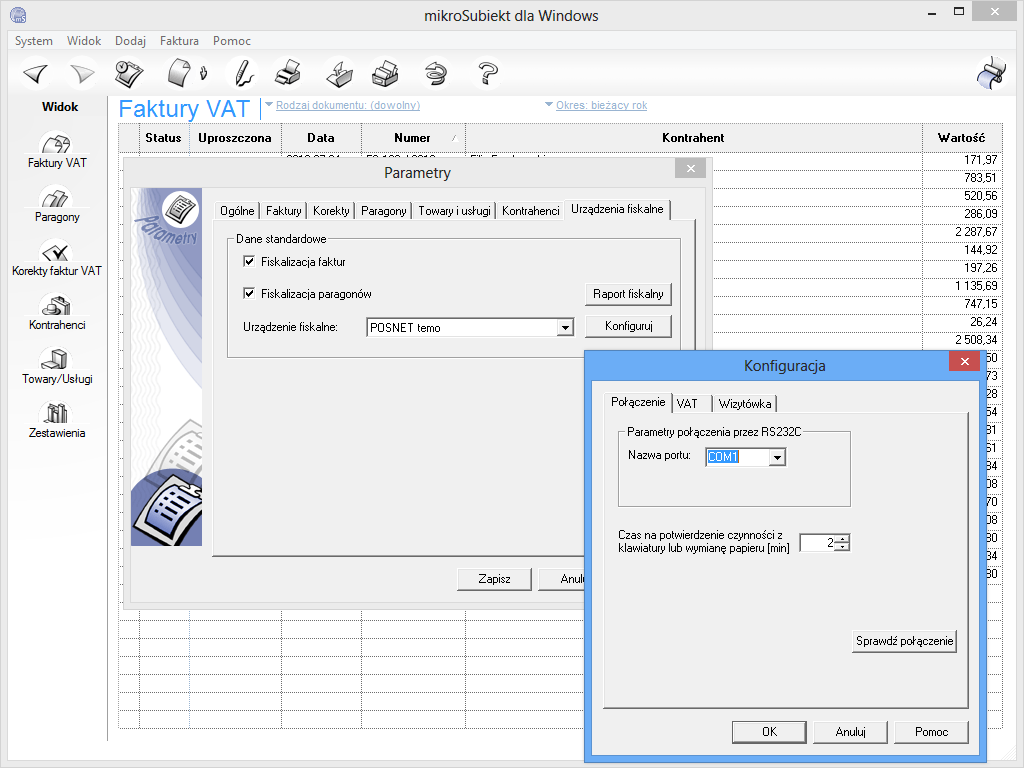Click the printer icon in the toolbar
The image size is (1024, 768).
288,73
